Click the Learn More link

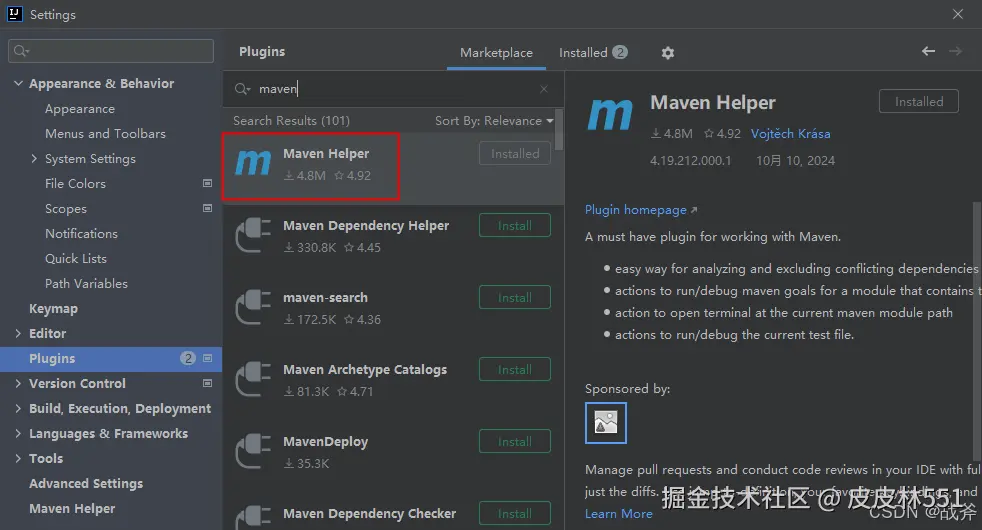(619, 514)
